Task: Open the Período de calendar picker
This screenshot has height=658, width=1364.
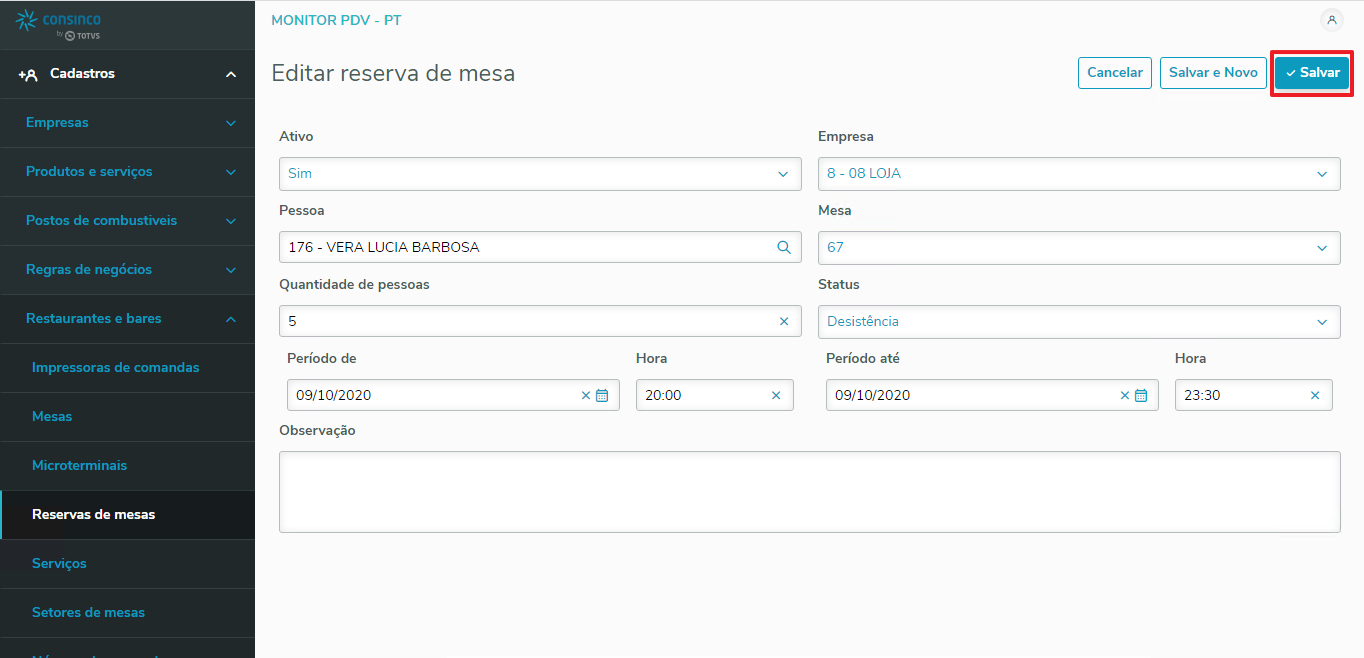Action: coord(602,396)
